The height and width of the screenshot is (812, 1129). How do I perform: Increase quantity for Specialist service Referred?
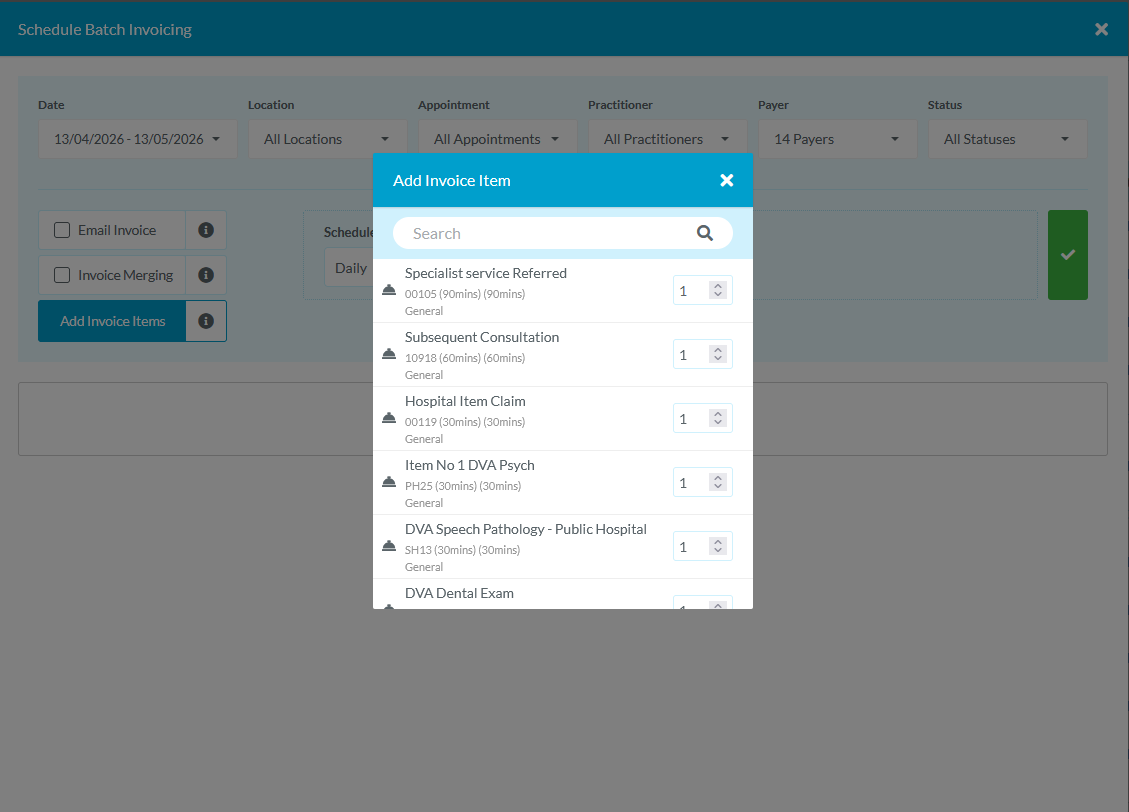coord(718,286)
